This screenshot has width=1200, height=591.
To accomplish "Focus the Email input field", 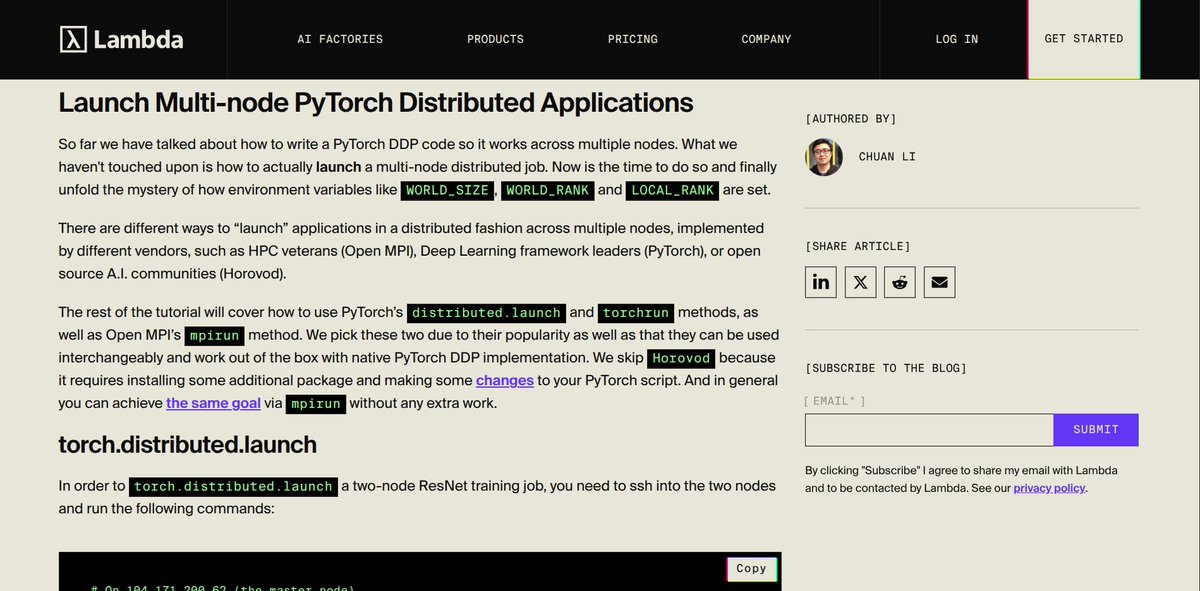I will [929, 430].
